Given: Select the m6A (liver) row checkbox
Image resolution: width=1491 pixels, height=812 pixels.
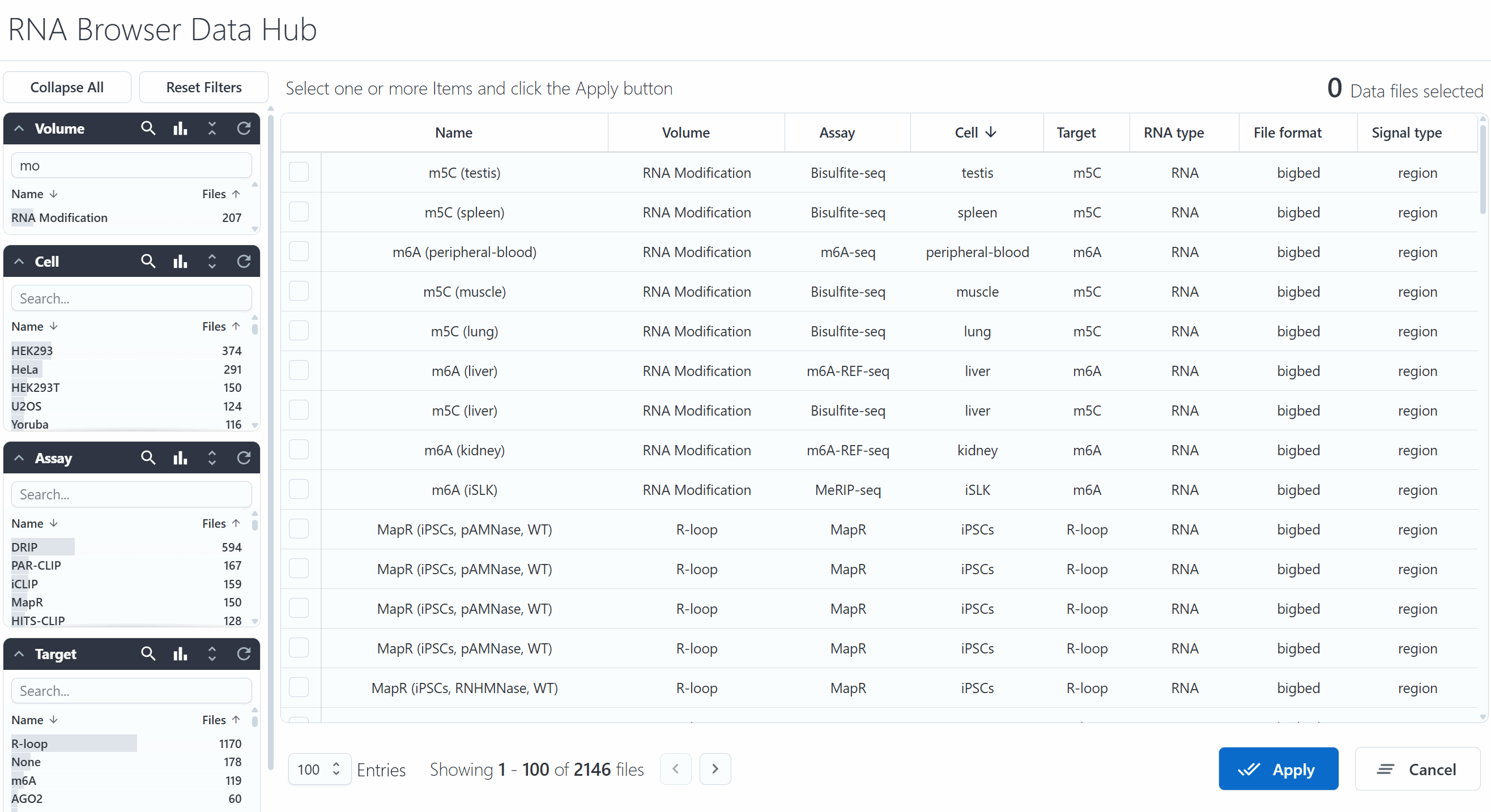Looking at the screenshot, I should [x=299, y=370].
